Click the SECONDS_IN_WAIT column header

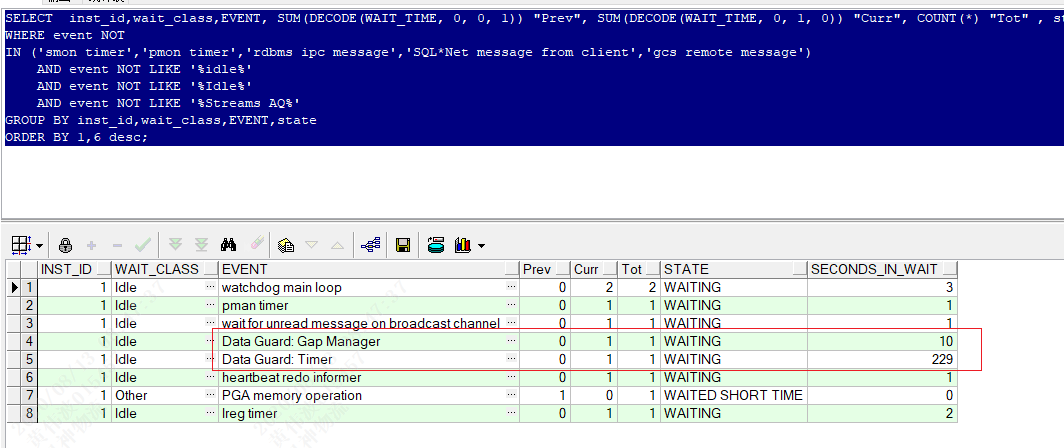click(x=881, y=269)
